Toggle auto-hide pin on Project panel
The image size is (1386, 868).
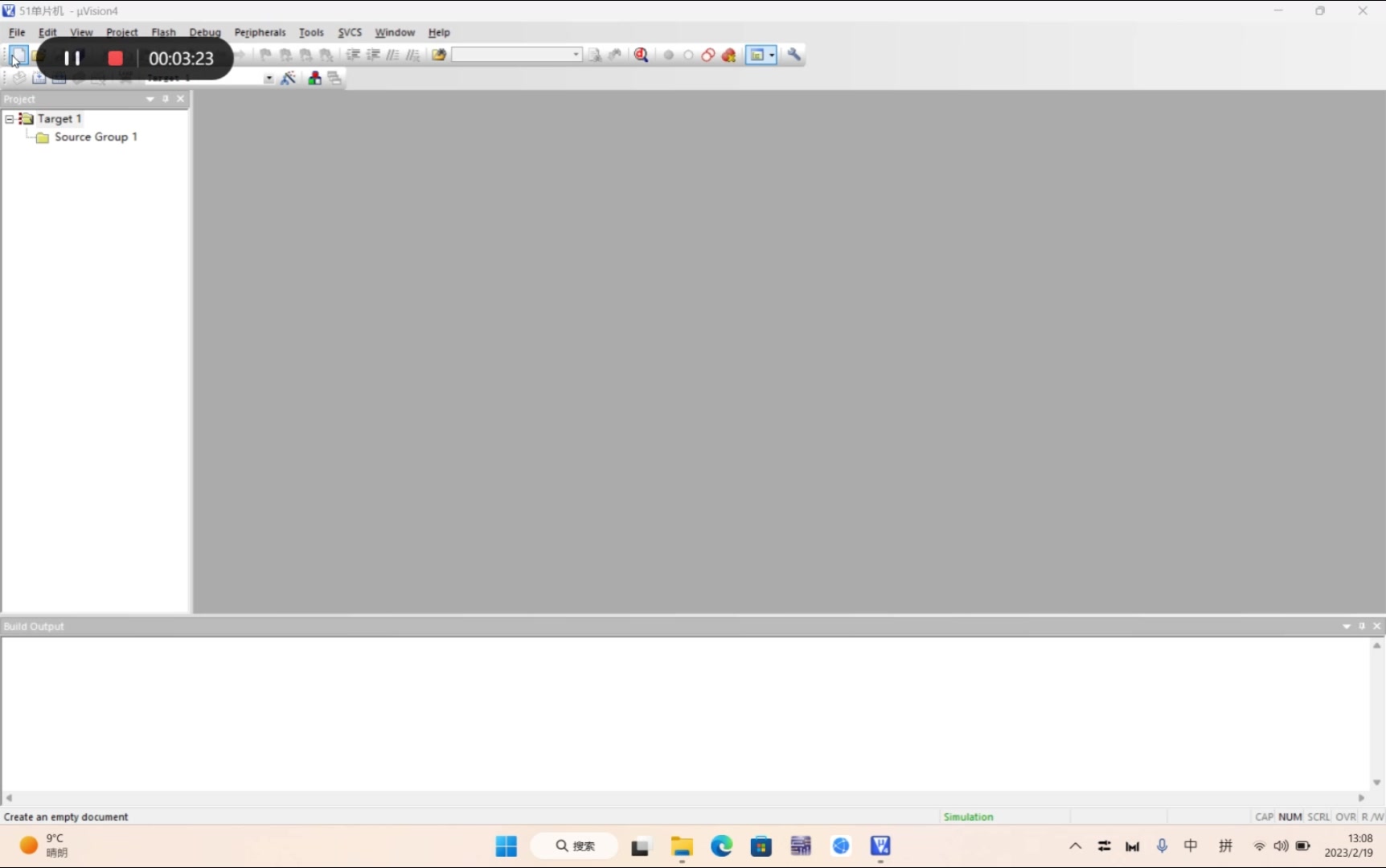tap(166, 99)
